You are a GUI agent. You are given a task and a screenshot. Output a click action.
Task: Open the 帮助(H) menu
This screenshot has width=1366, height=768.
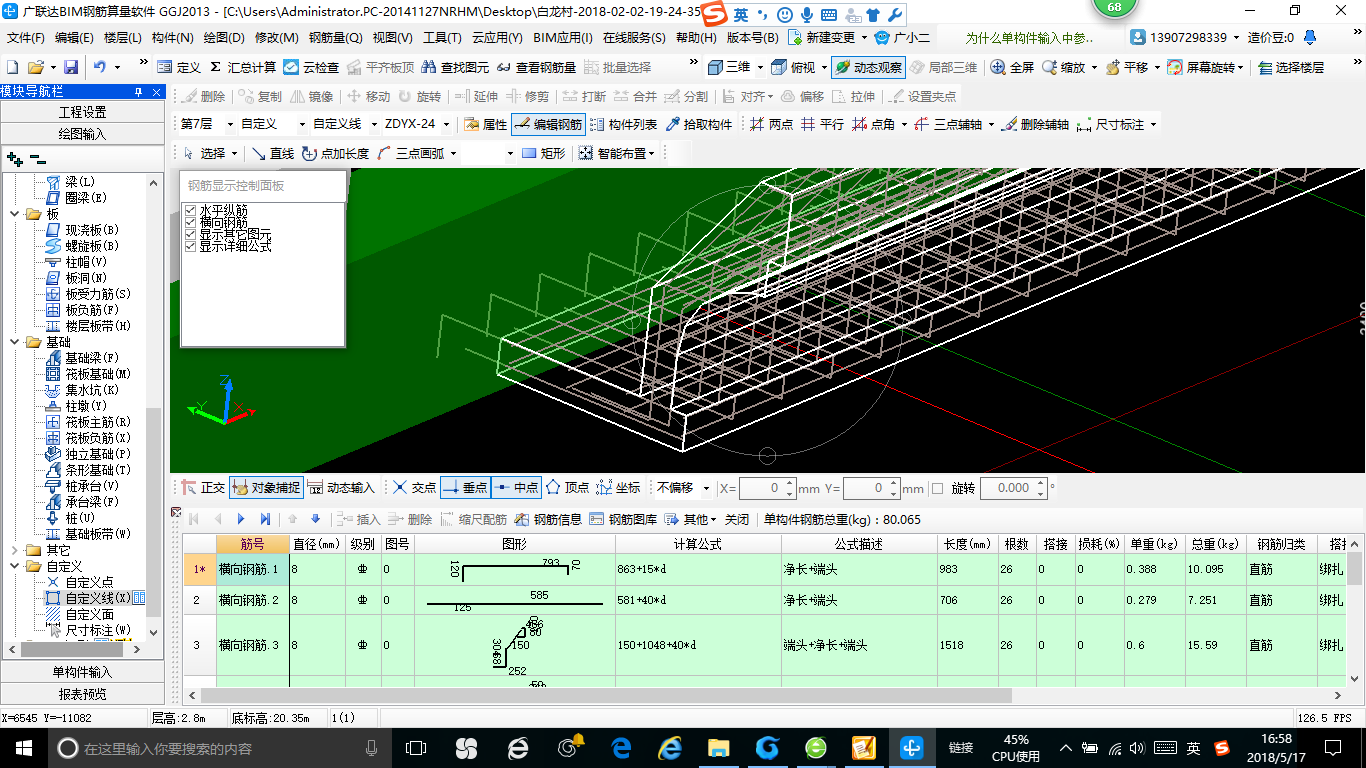coord(696,38)
